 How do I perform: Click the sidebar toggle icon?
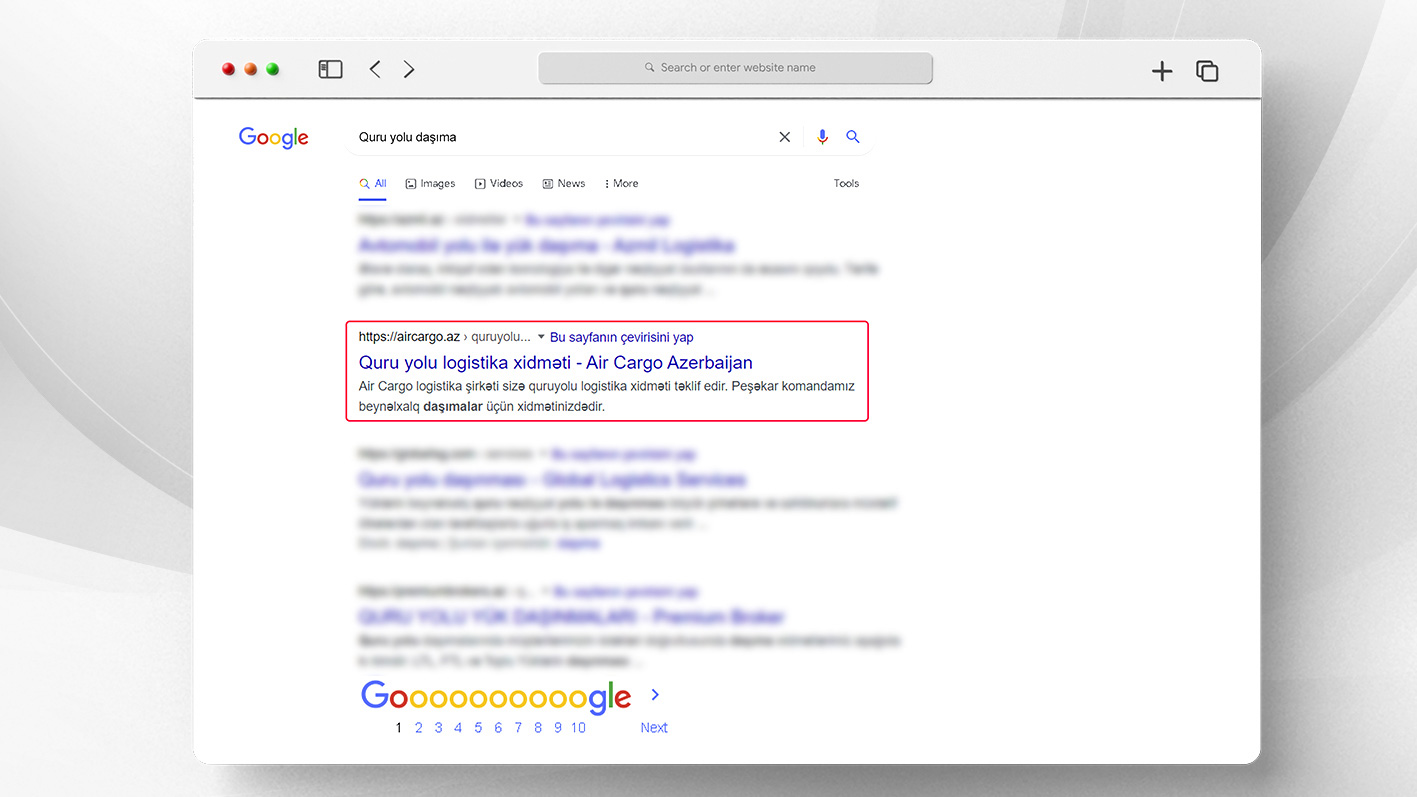330,69
